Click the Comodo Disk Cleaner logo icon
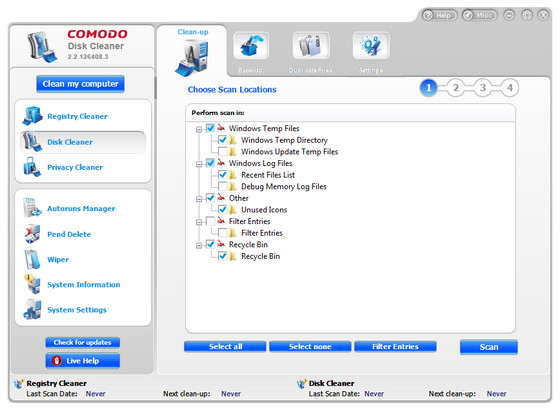The image size is (560, 410). [x=42, y=48]
